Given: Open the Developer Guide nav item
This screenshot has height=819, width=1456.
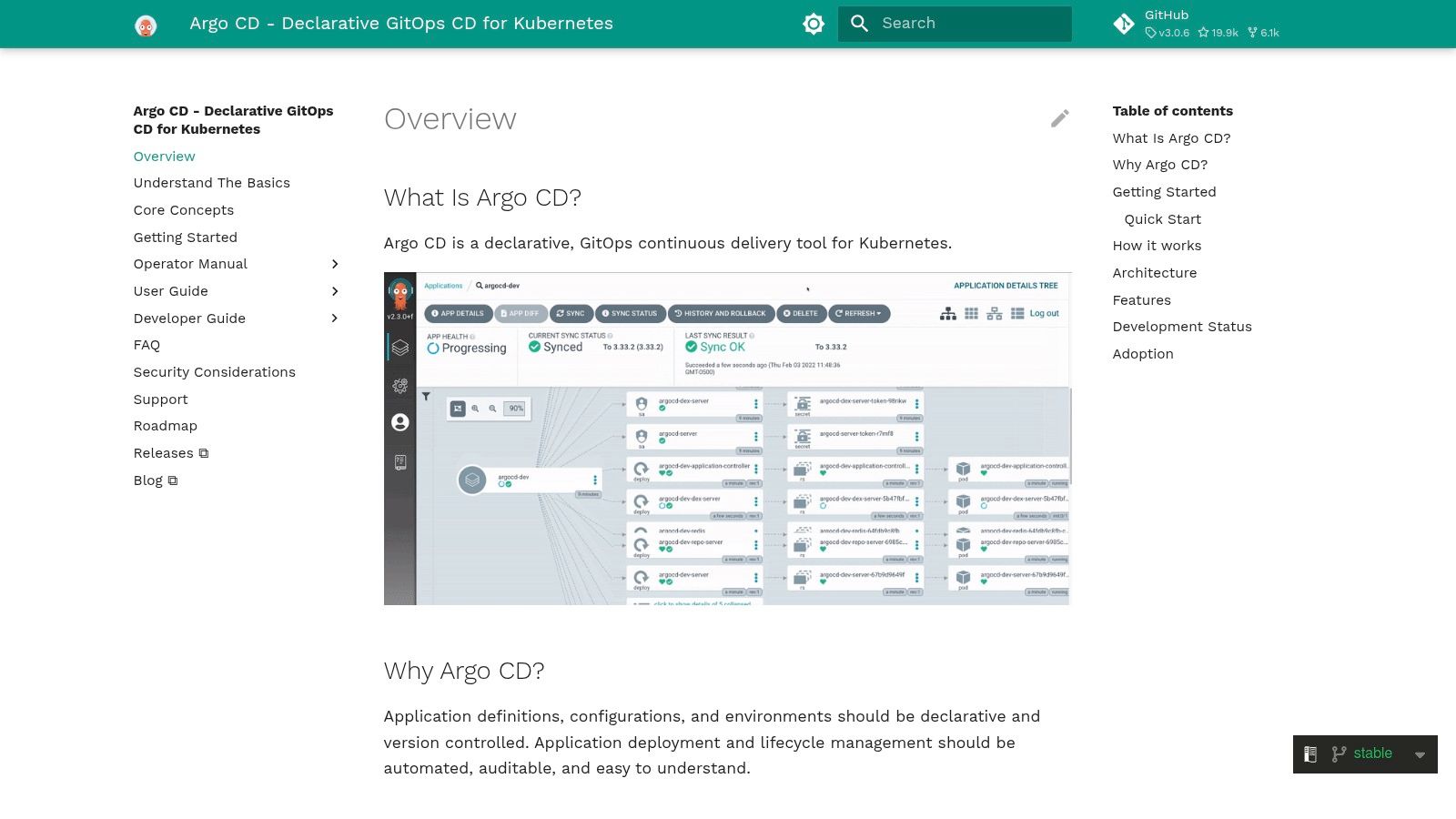Looking at the screenshot, I should [x=189, y=318].
